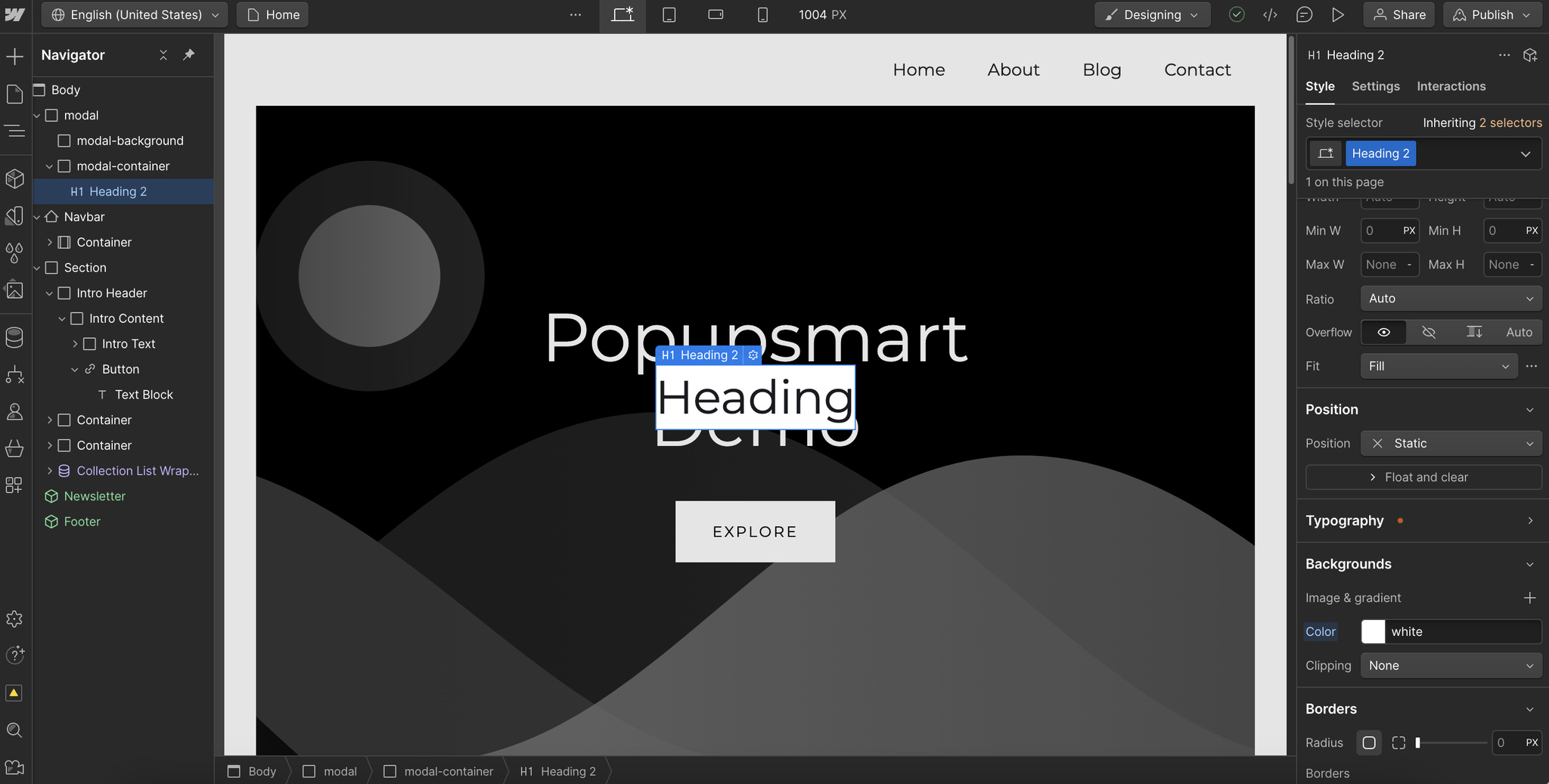
Task: Open the Add elements panel
Action: (14, 57)
